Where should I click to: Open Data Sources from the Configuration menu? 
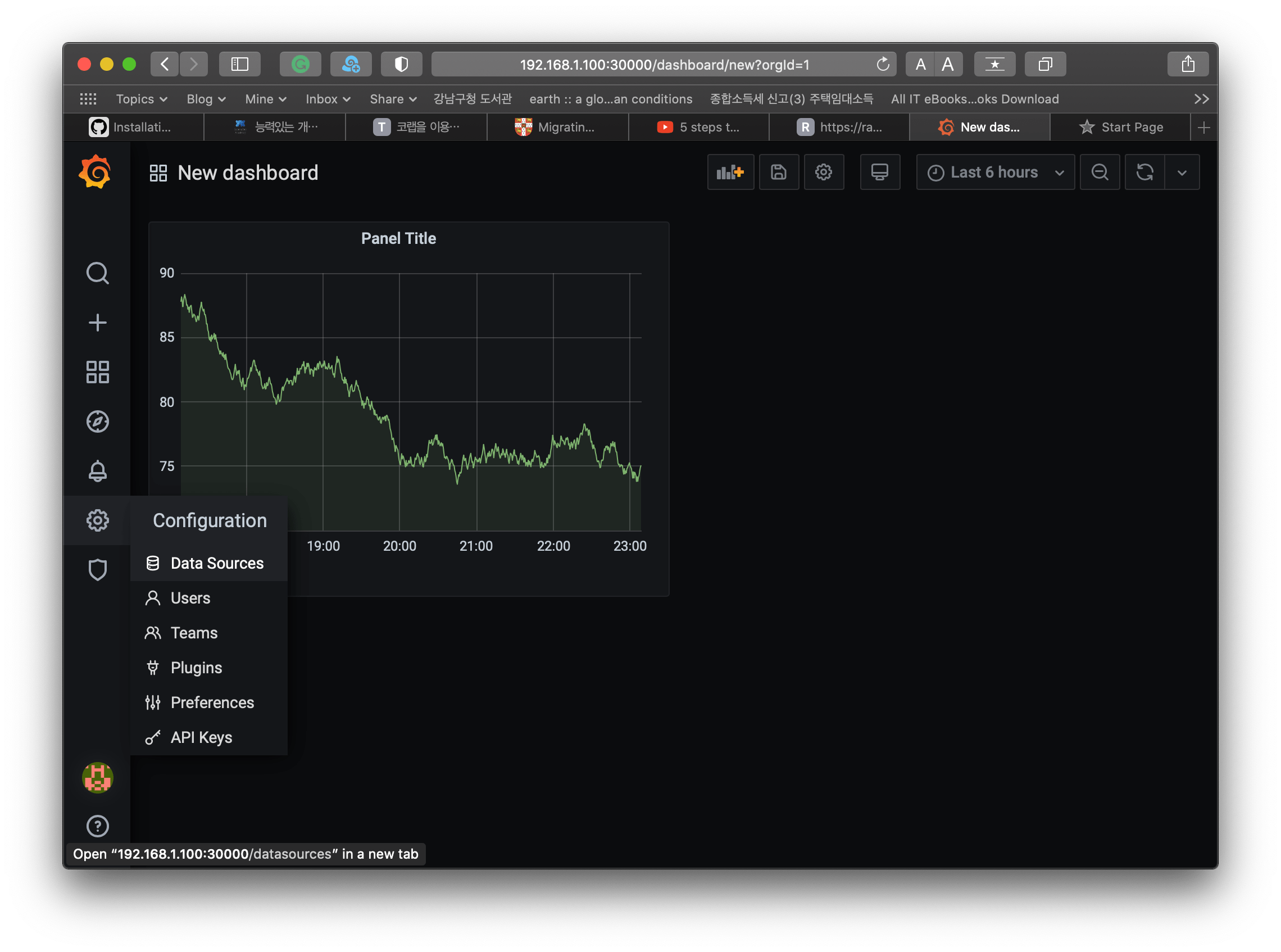pyautogui.click(x=217, y=563)
